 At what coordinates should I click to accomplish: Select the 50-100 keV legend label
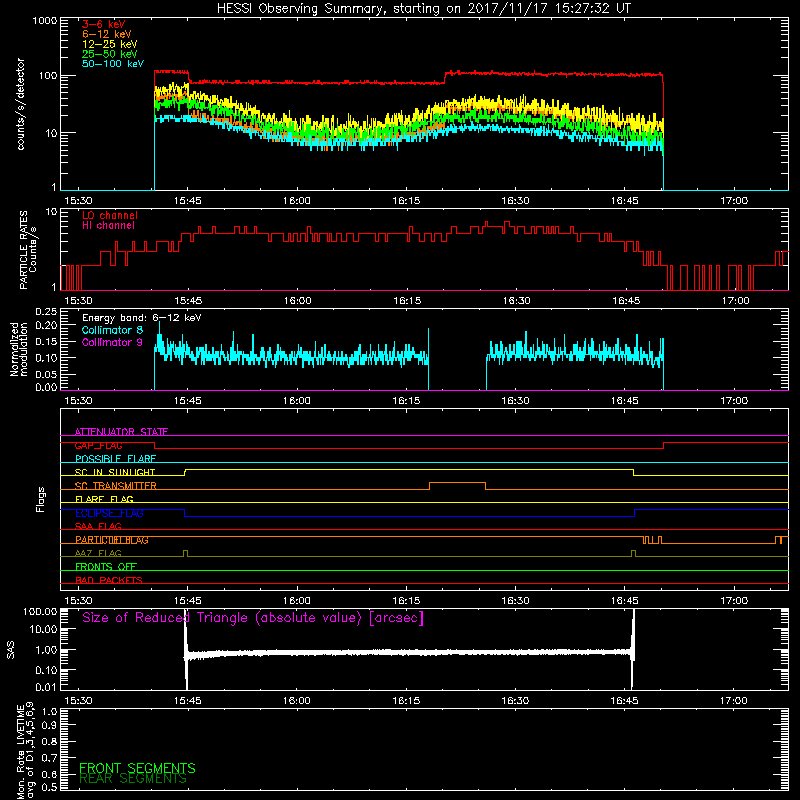point(113,64)
